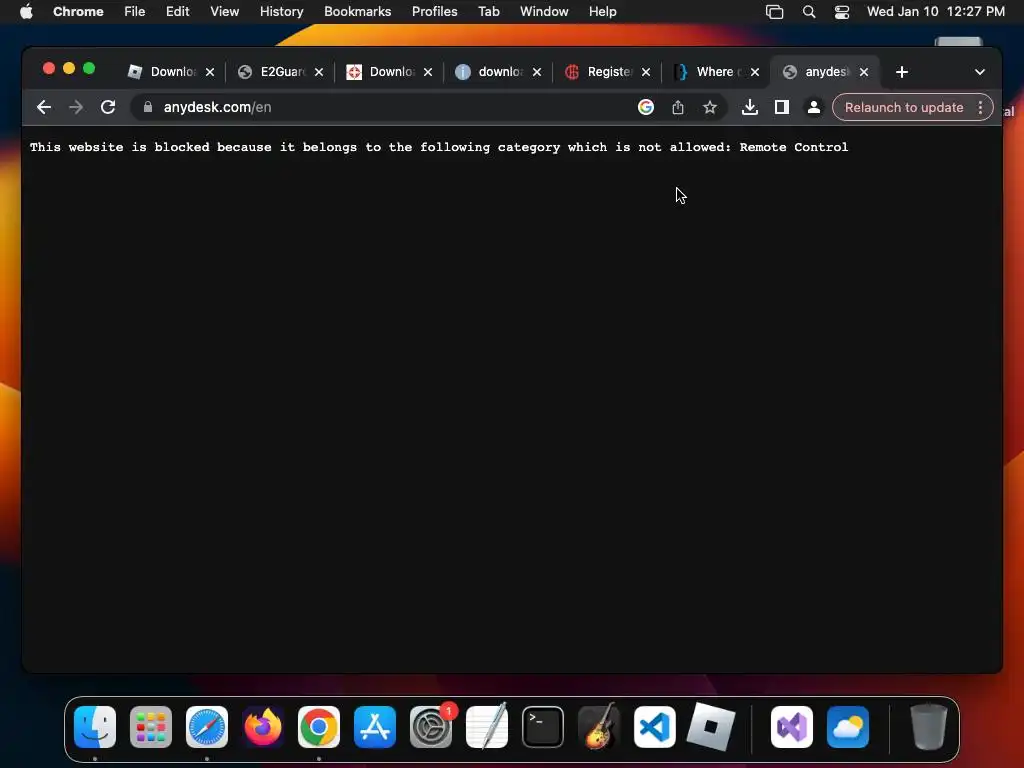Open the Apple menu

coord(26,12)
